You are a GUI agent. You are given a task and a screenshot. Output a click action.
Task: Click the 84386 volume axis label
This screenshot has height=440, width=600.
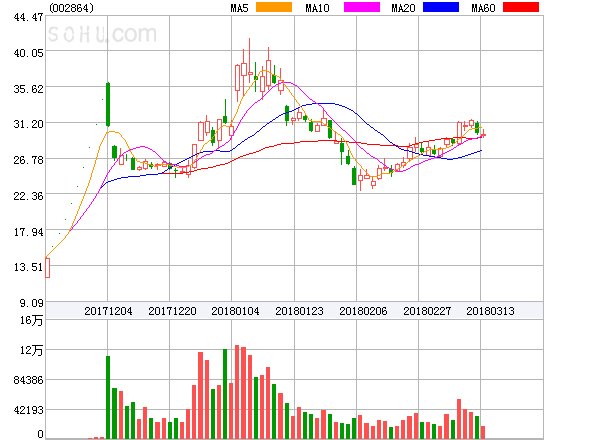(28, 380)
